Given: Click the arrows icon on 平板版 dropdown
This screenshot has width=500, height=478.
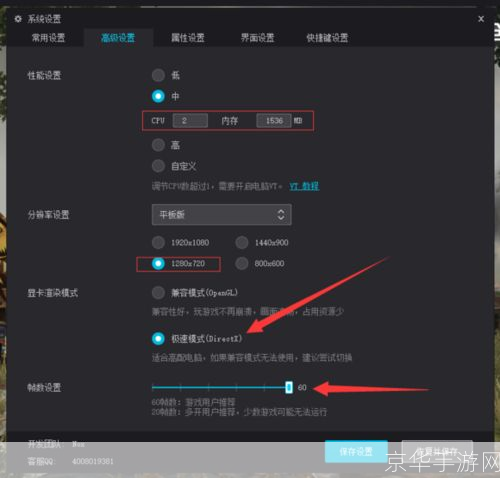Looking at the screenshot, I should [x=281, y=215].
